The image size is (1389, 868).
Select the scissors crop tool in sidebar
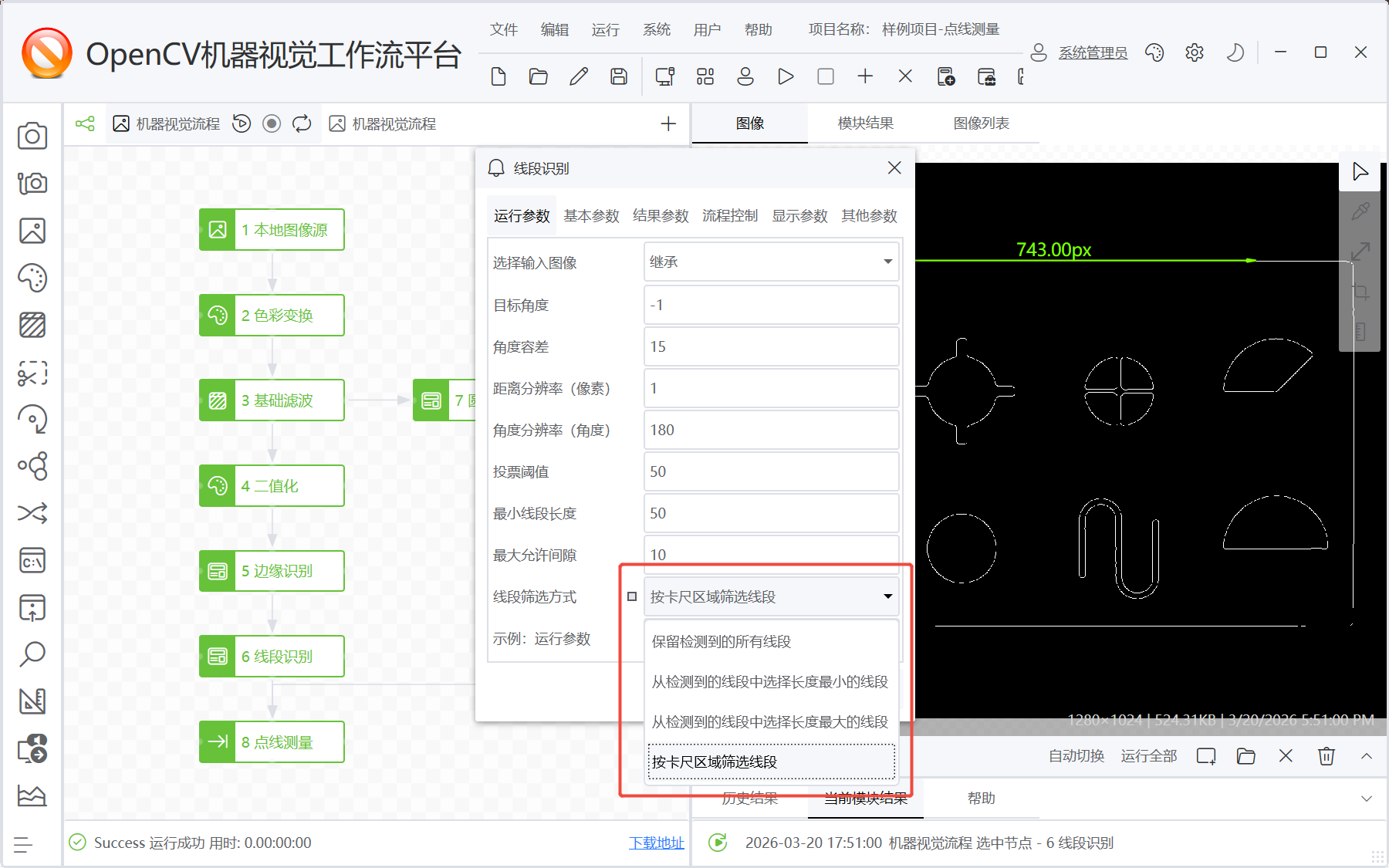point(32,373)
